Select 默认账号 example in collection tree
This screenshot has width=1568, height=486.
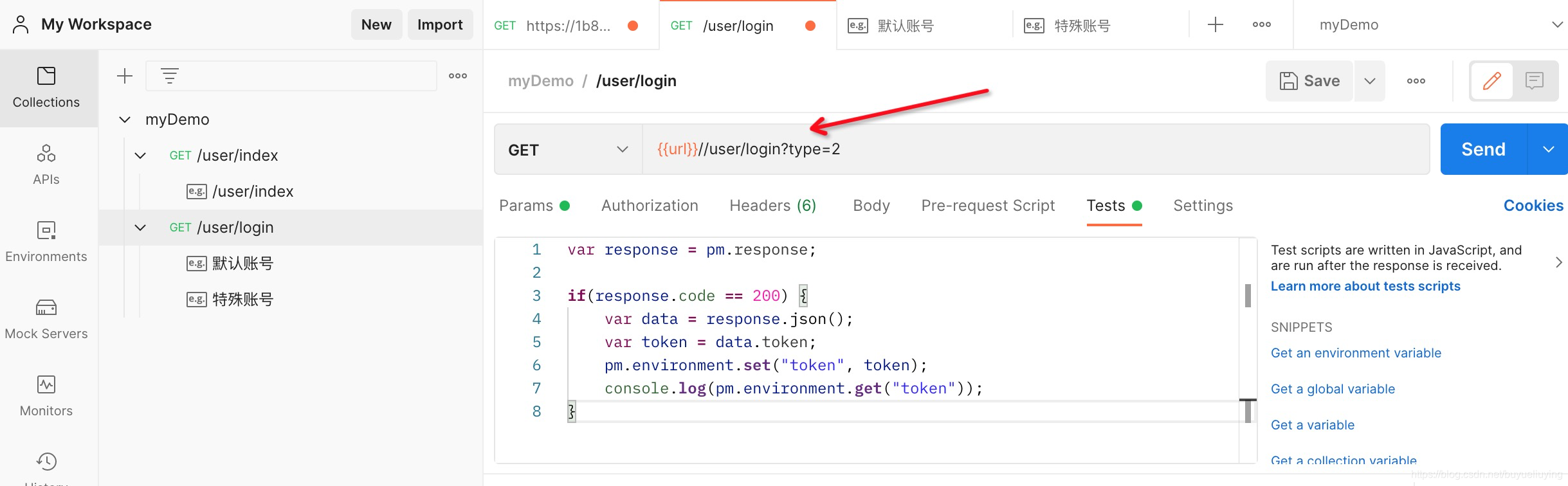[242, 264]
